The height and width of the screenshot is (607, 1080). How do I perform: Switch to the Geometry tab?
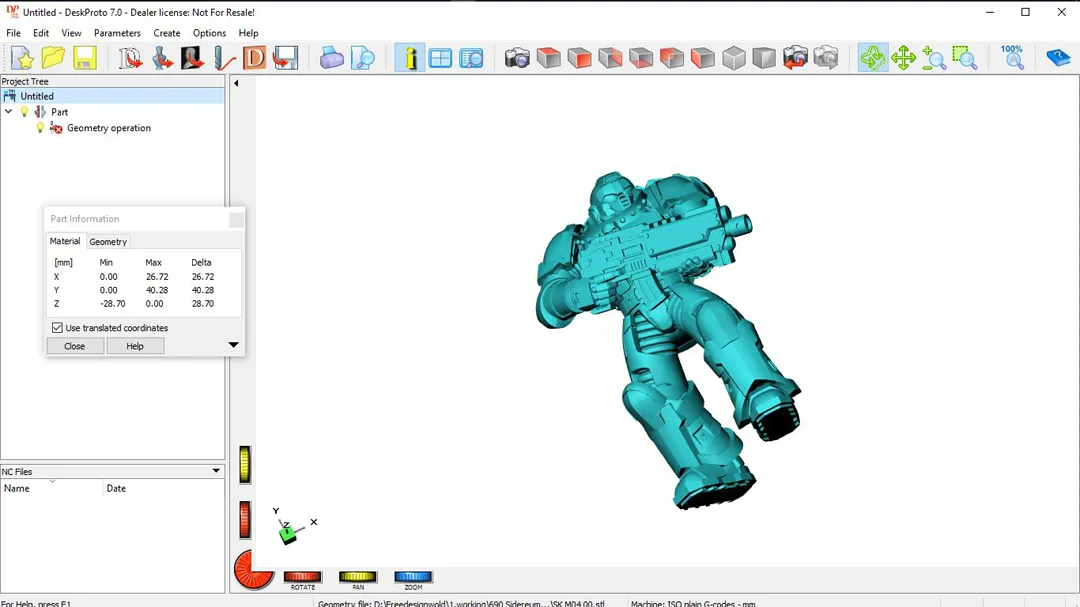point(108,242)
